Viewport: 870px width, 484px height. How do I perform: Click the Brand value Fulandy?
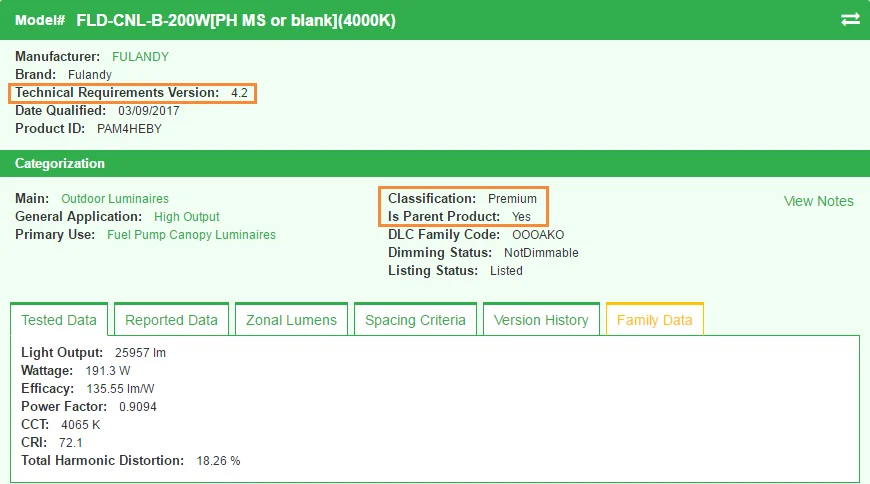(90, 74)
